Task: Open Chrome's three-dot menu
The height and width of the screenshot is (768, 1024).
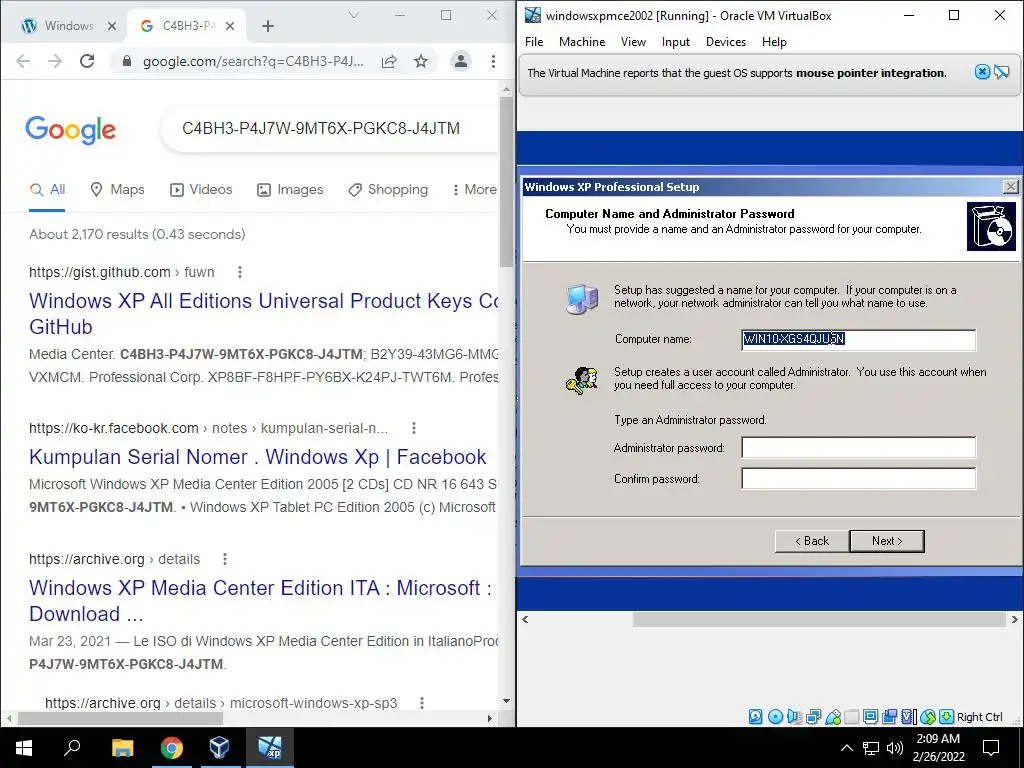Action: [x=493, y=61]
